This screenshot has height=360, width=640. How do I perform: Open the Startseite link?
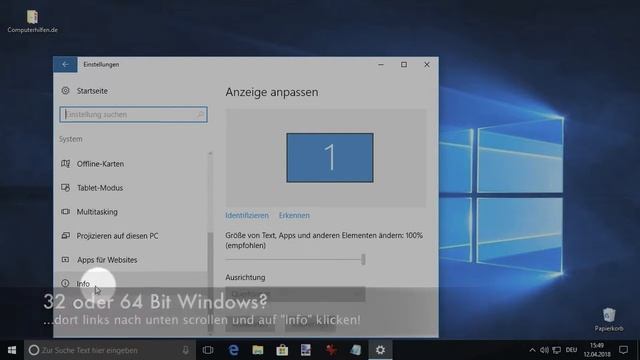pyautogui.click(x=92, y=91)
